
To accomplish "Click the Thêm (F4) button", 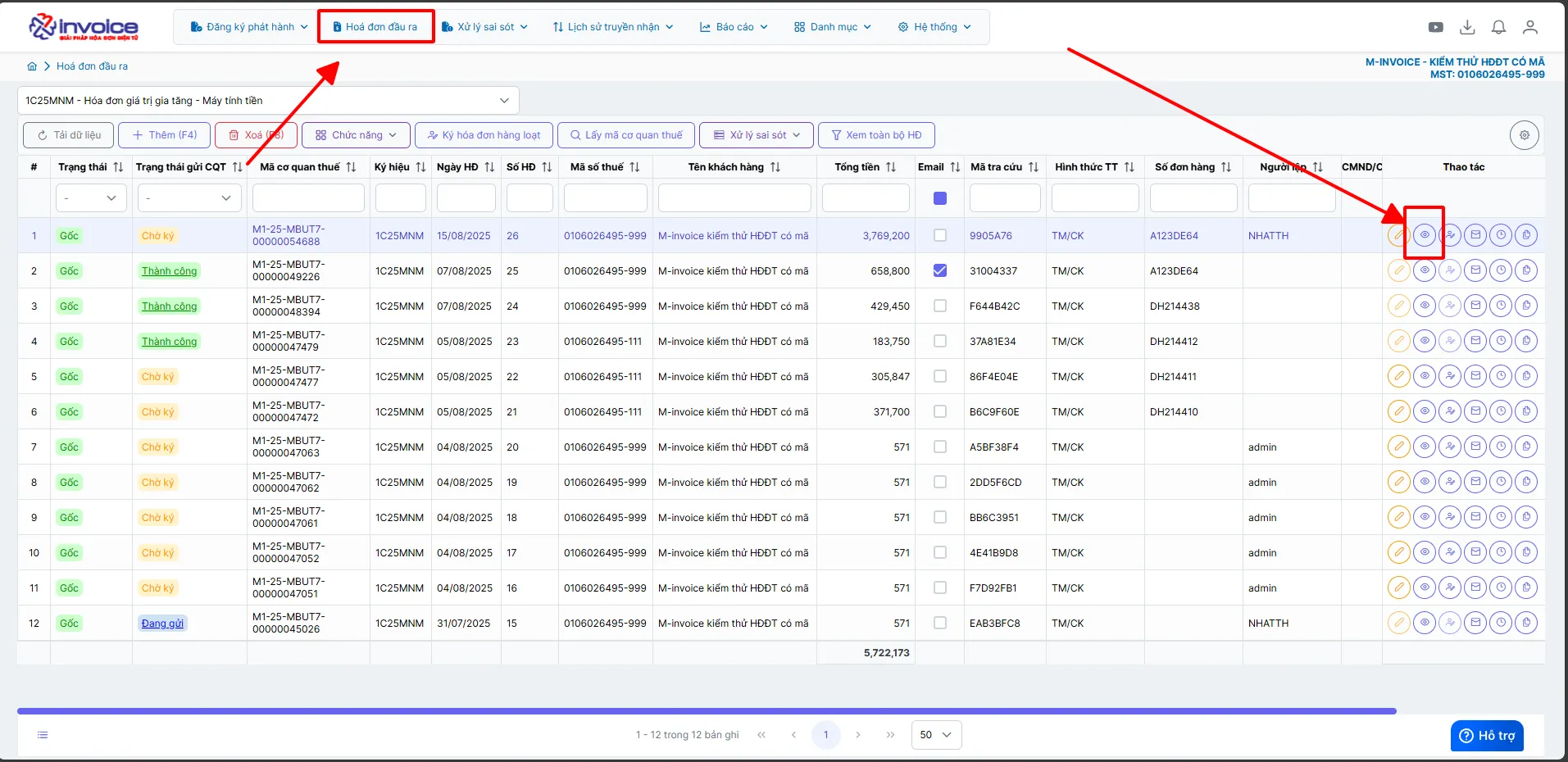I will [164, 135].
